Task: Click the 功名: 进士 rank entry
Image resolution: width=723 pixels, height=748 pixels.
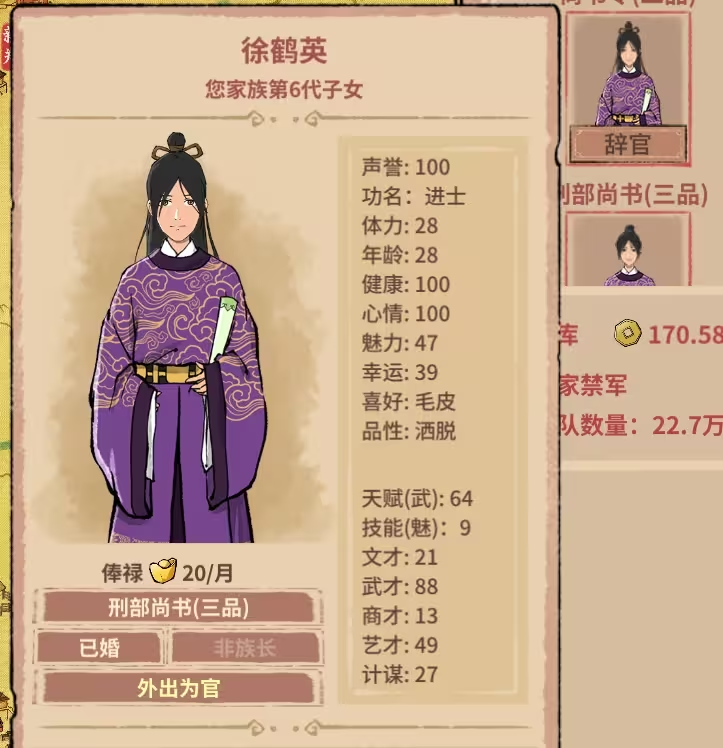Action: [413, 196]
